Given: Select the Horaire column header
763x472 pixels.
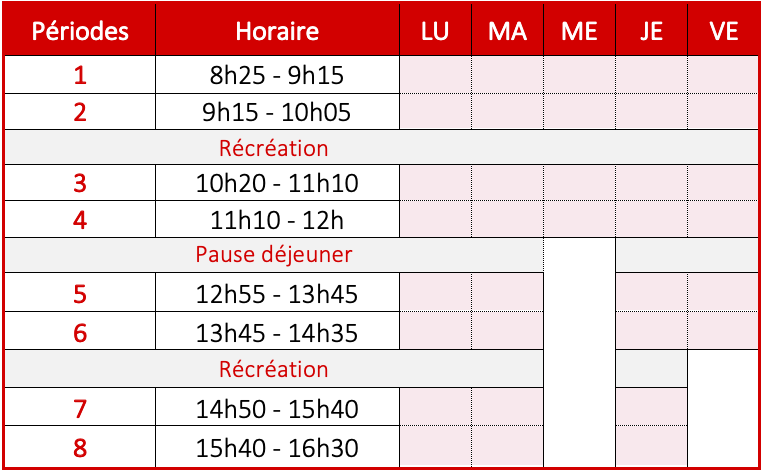Looking at the screenshot, I should 277,30.
